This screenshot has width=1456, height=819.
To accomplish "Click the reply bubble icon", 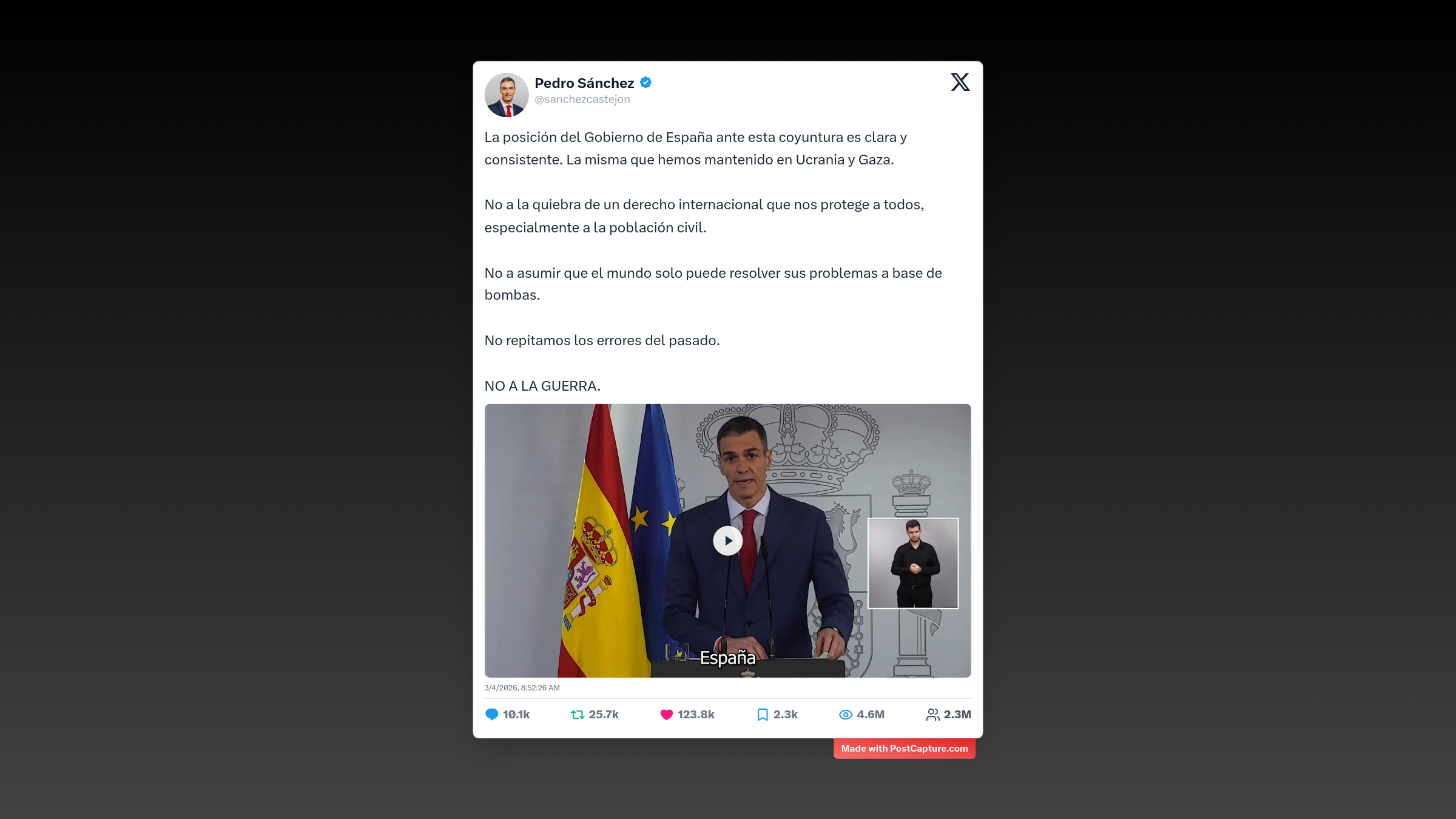I will 491,715.
